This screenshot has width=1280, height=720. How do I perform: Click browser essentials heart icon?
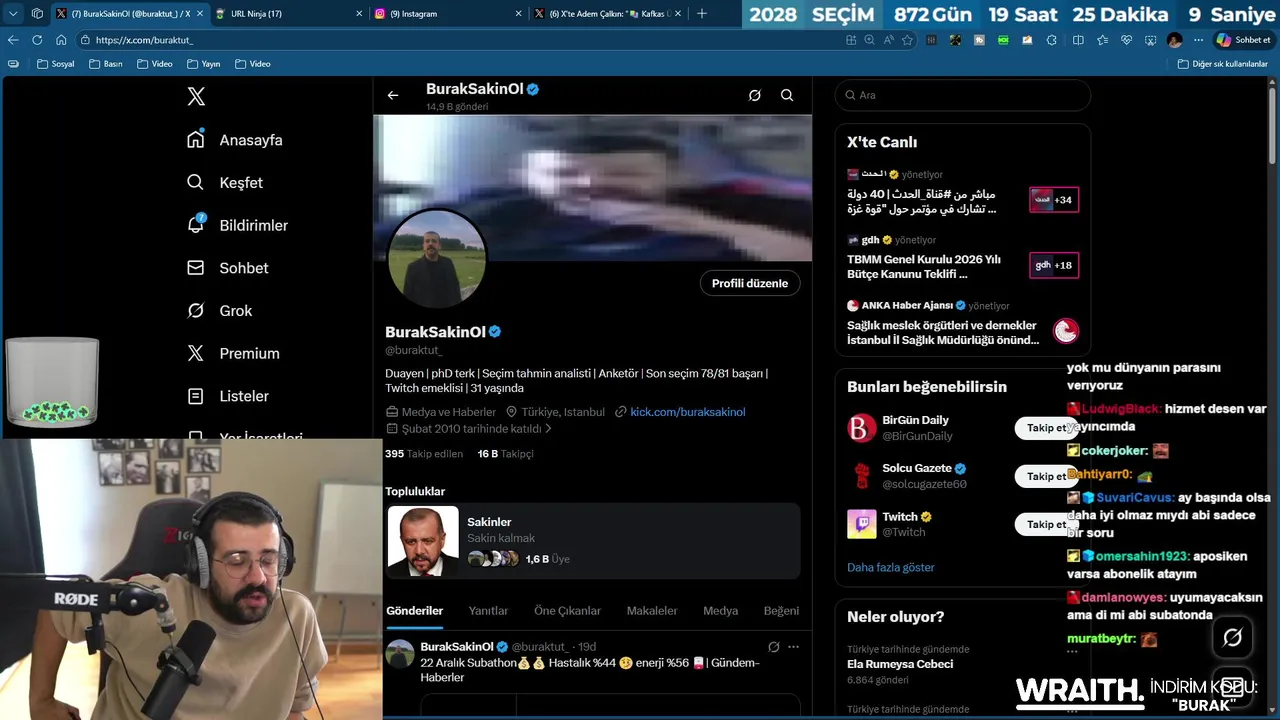point(1126,40)
